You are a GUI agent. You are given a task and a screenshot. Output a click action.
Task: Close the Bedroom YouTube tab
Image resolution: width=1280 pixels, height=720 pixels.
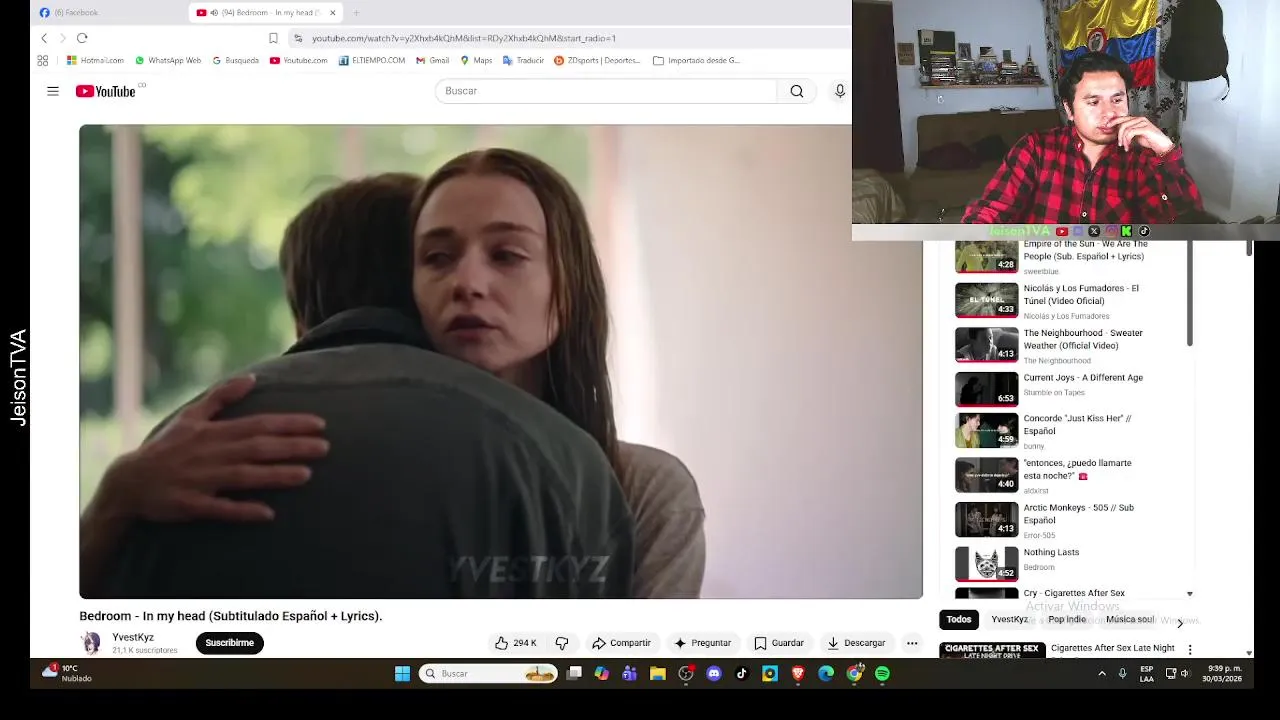coord(333,13)
